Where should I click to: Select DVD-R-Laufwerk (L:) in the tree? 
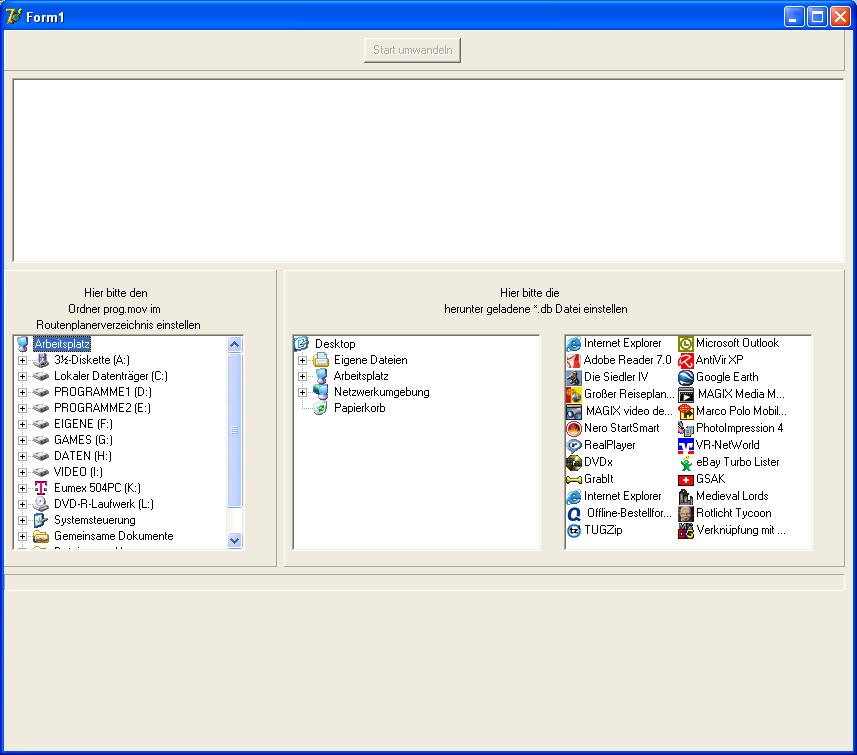click(103, 504)
